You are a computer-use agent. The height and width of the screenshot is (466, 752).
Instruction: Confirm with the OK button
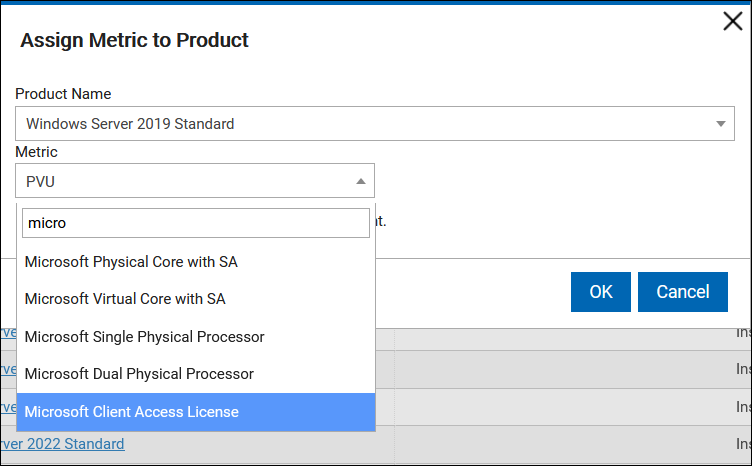click(x=600, y=292)
